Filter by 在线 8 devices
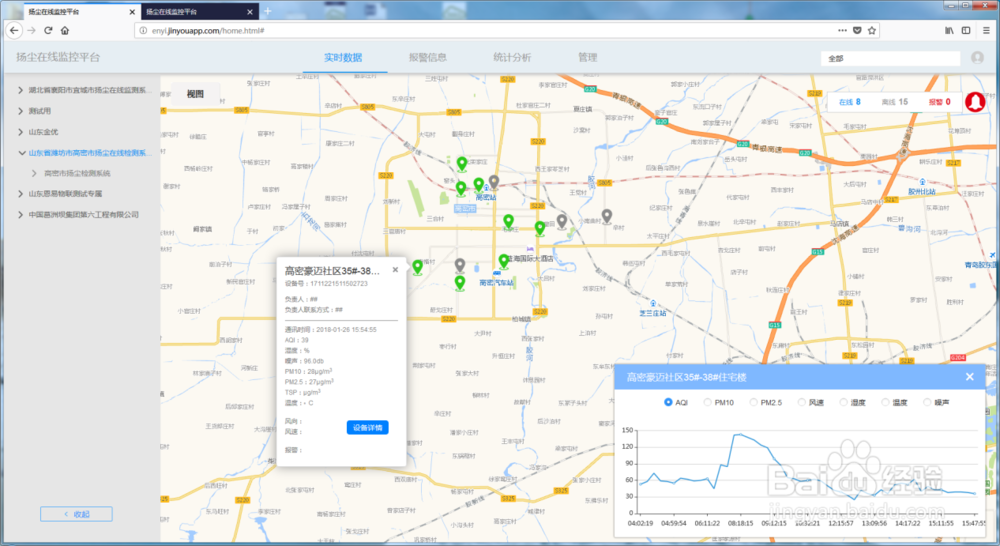The image size is (1000, 546). 849,102
